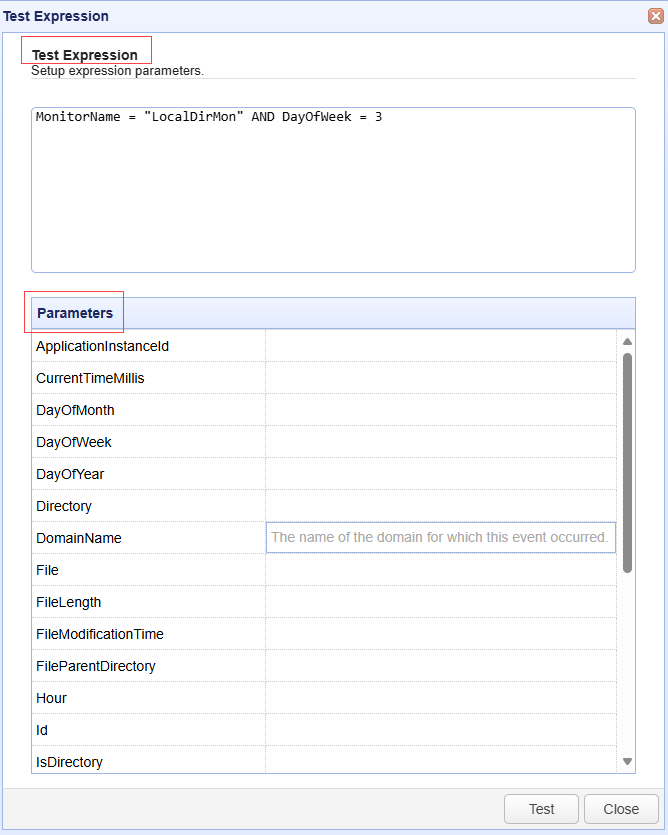Select the DayOfYear parameter row
The width and height of the screenshot is (668, 835).
324,474
